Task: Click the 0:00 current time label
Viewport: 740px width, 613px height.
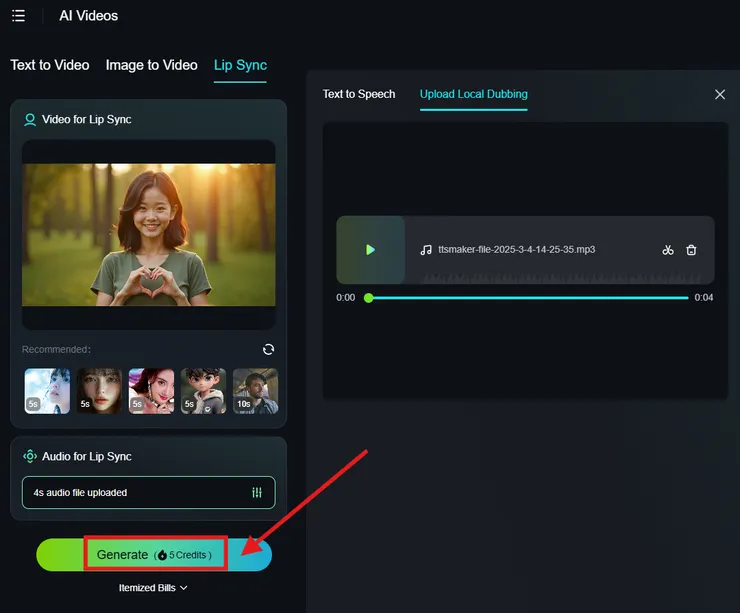Action: click(345, 297)
